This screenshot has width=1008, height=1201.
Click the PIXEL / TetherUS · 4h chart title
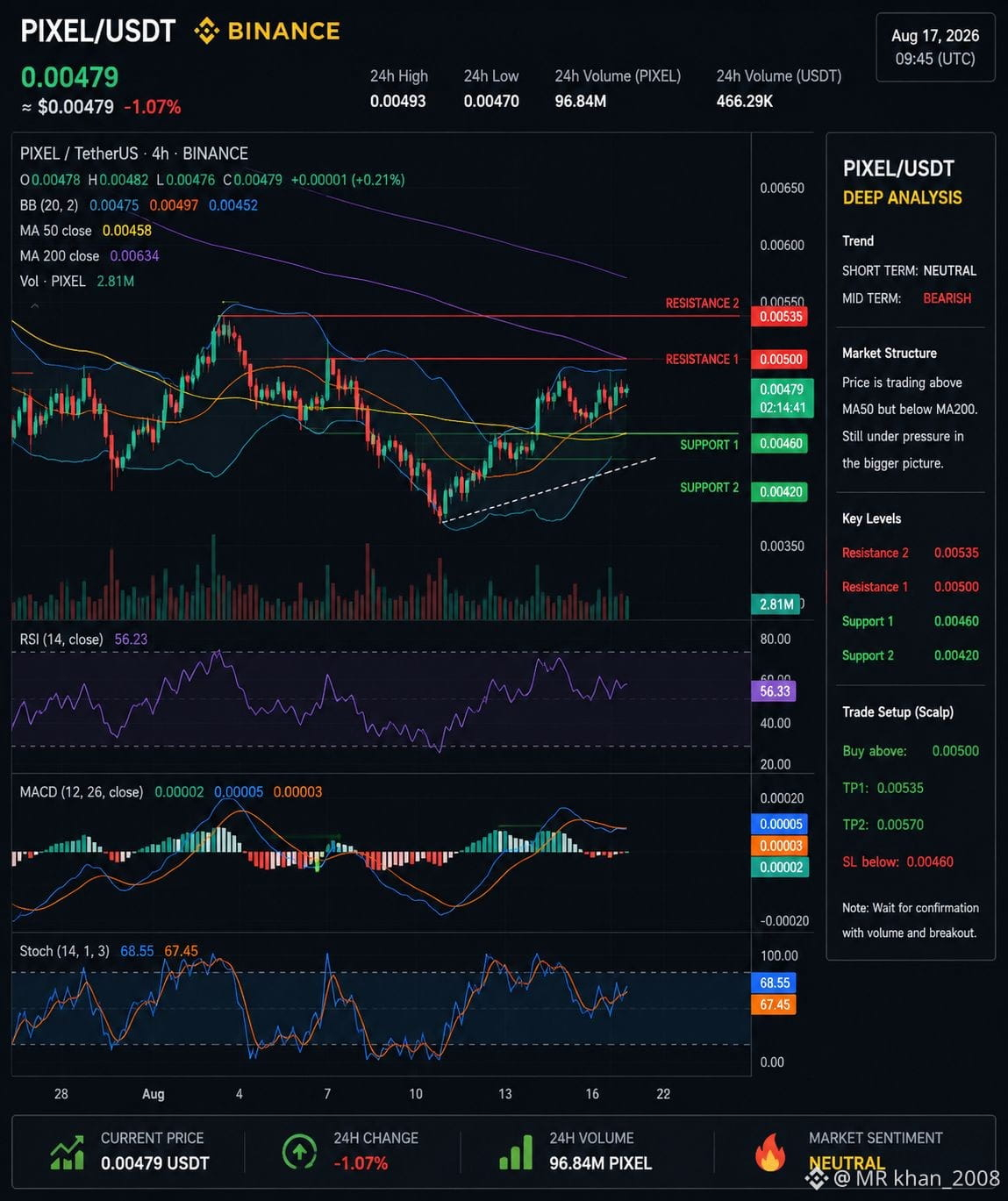click(134, 154)
